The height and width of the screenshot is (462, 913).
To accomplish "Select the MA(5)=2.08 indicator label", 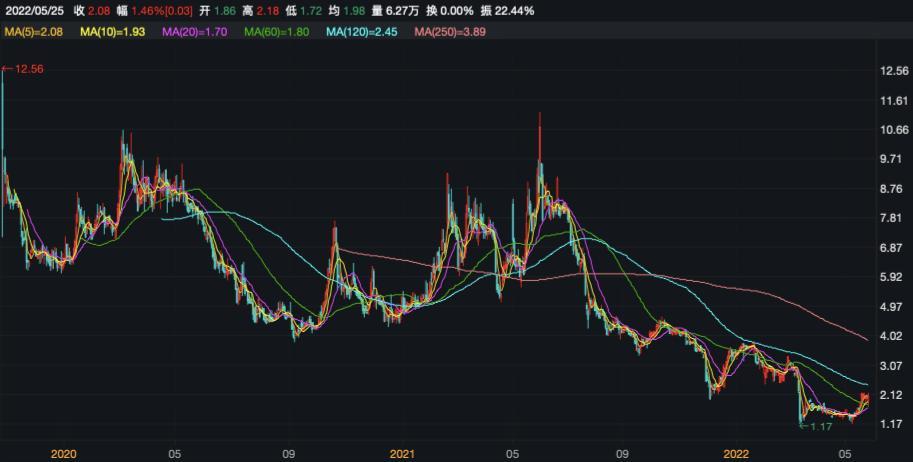I will [33, 31].
